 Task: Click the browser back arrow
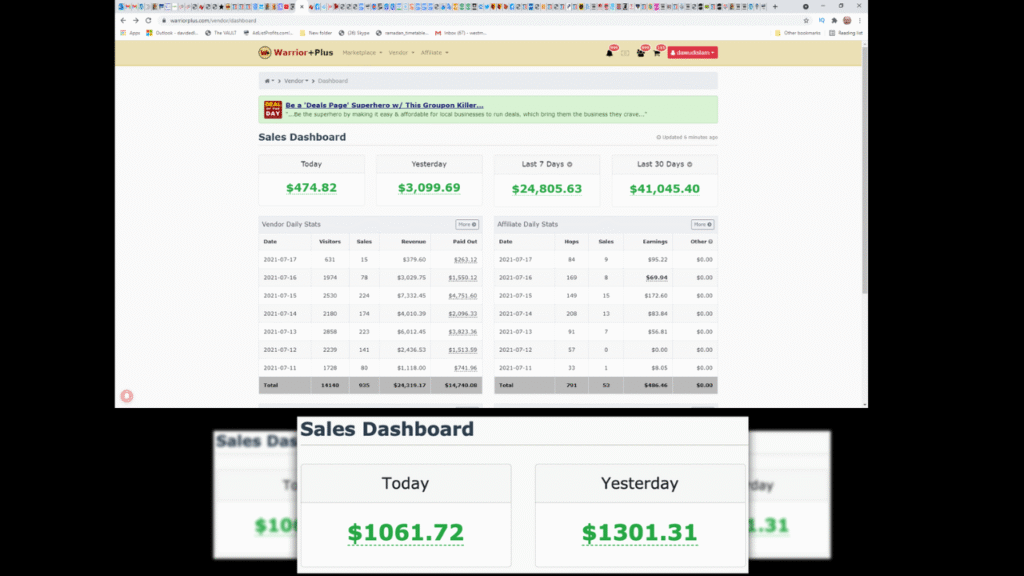coord(123,20)
